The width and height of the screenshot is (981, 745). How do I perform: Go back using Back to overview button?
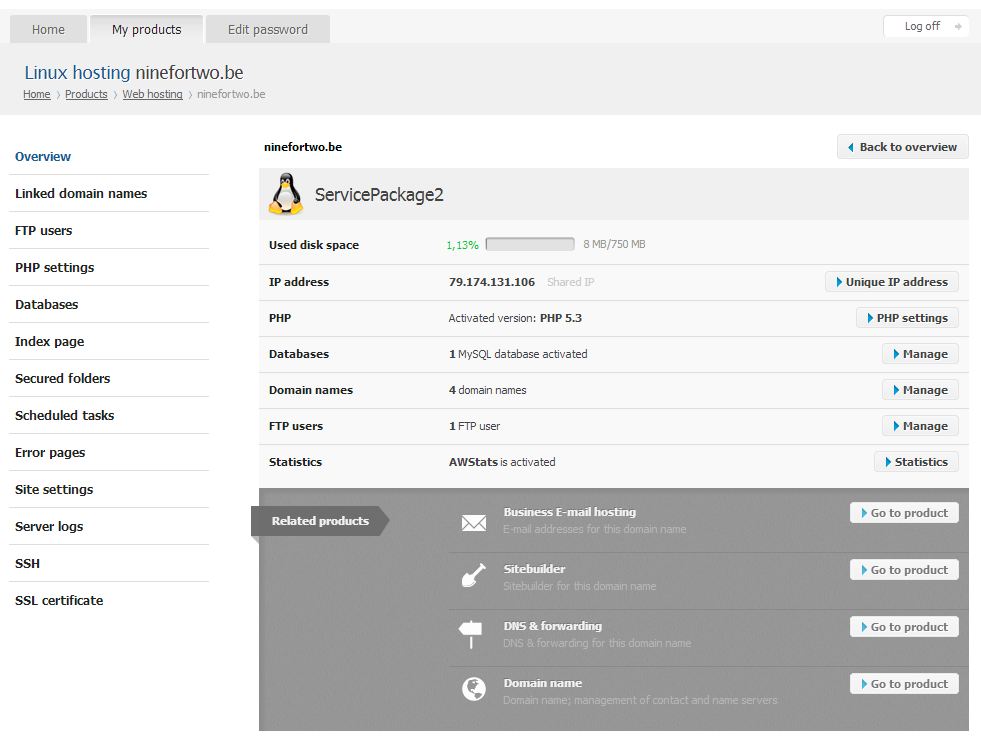tap(902, 146)
